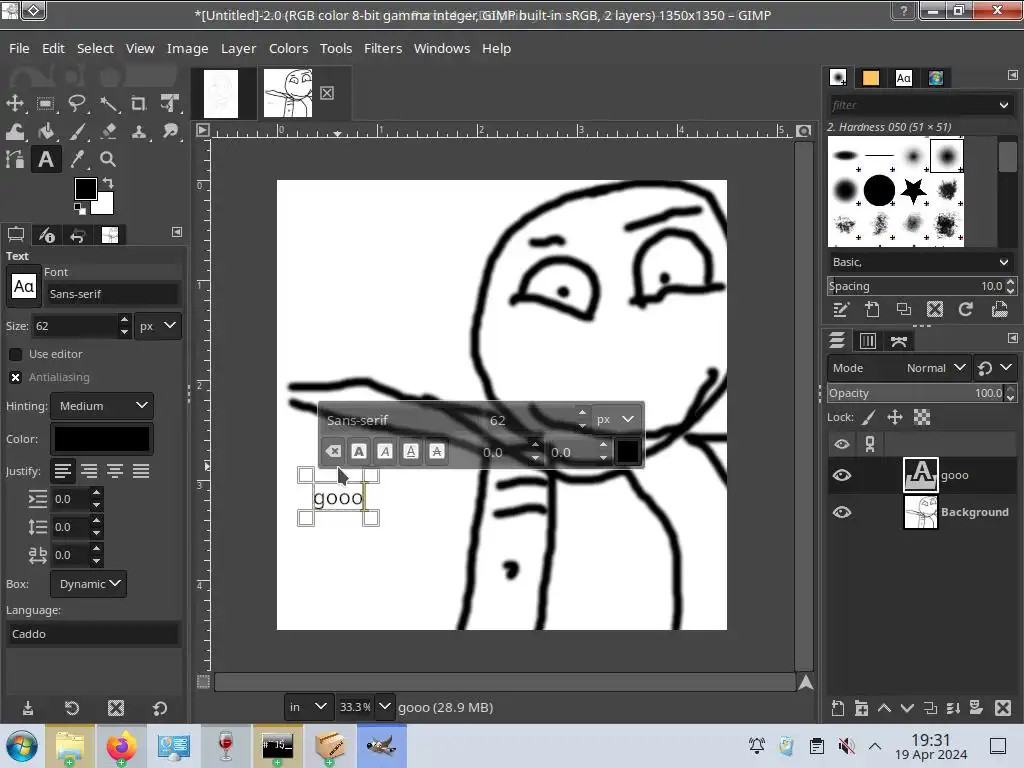Select the Text tool in toolbox

pyautogui.click(x=45, y=159)
